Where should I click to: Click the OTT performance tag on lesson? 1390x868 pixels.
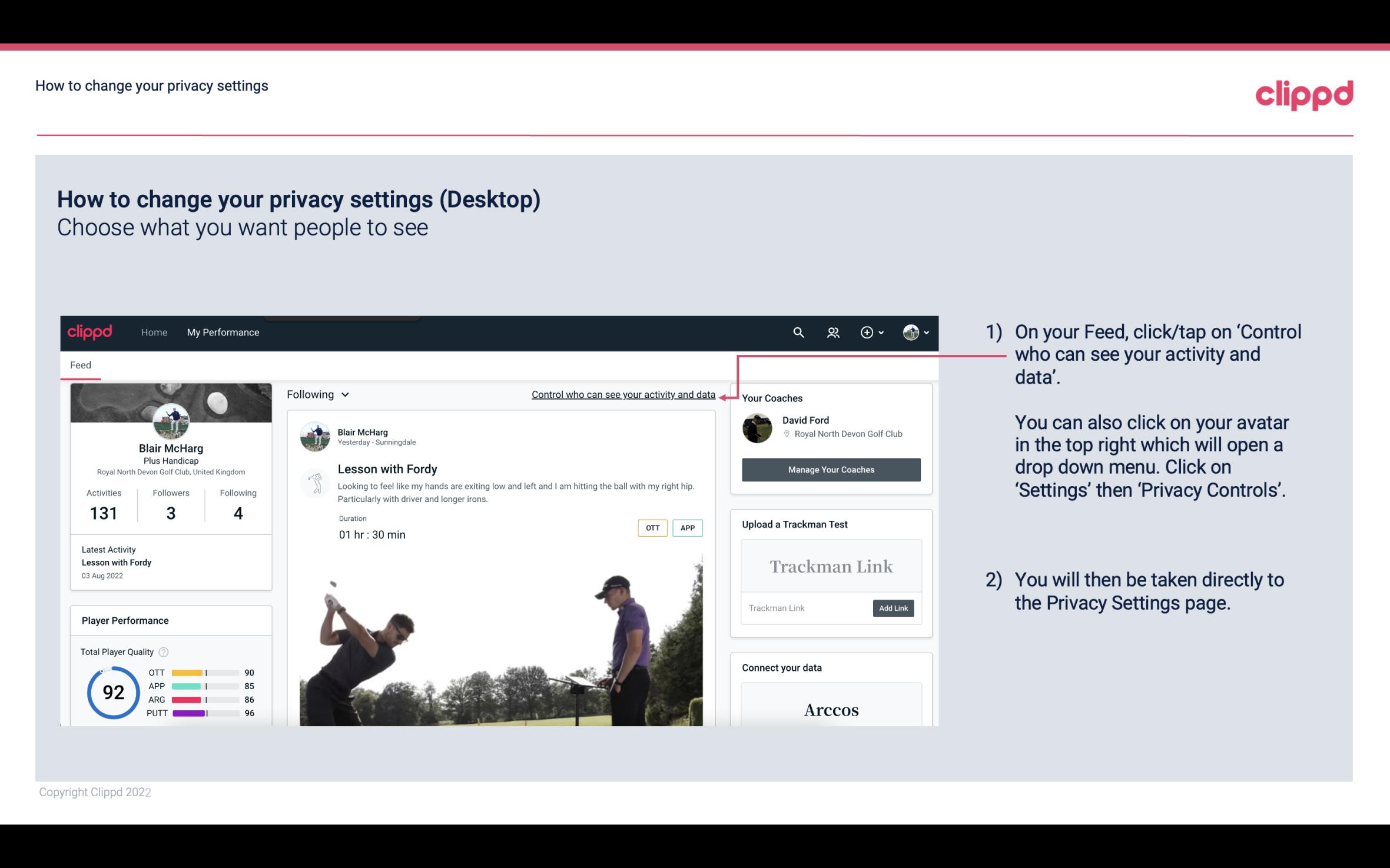(x=652, y=528)
